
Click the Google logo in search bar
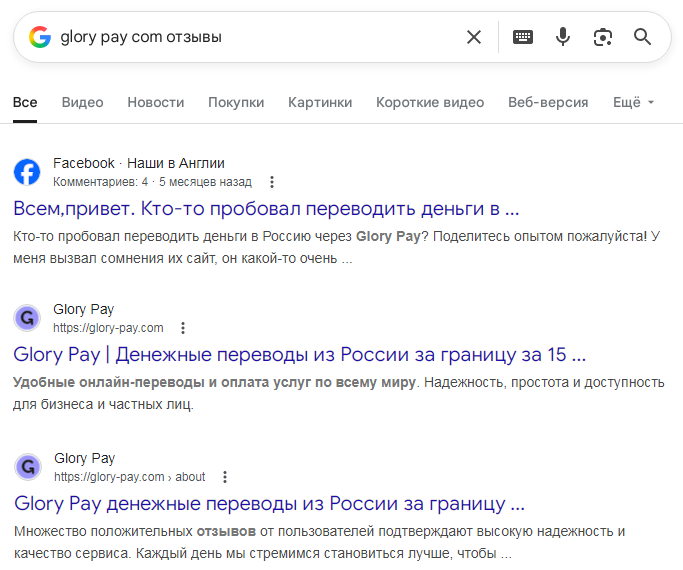[x=40, y=37]
